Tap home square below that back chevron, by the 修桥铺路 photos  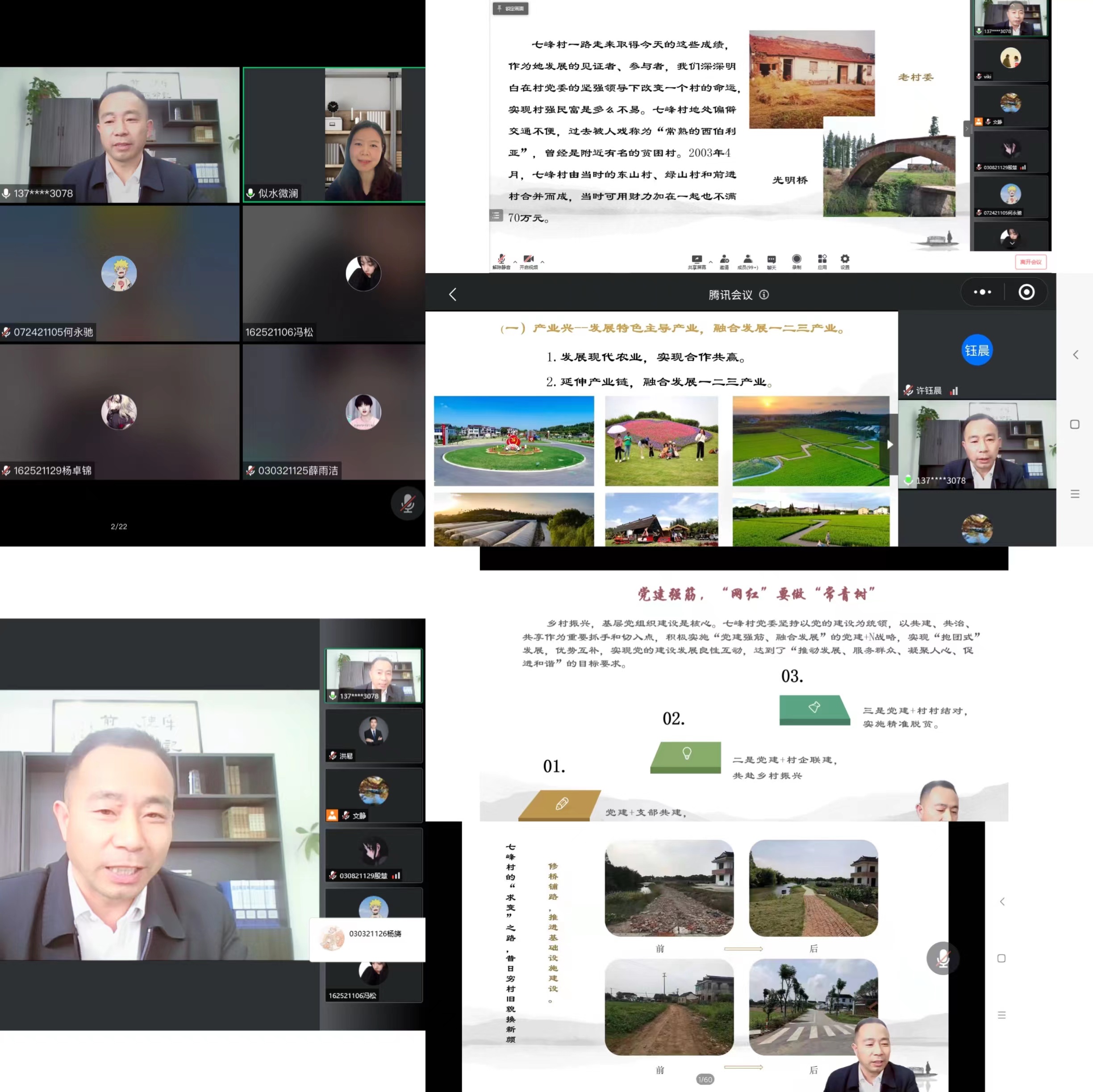(1001, 958)
